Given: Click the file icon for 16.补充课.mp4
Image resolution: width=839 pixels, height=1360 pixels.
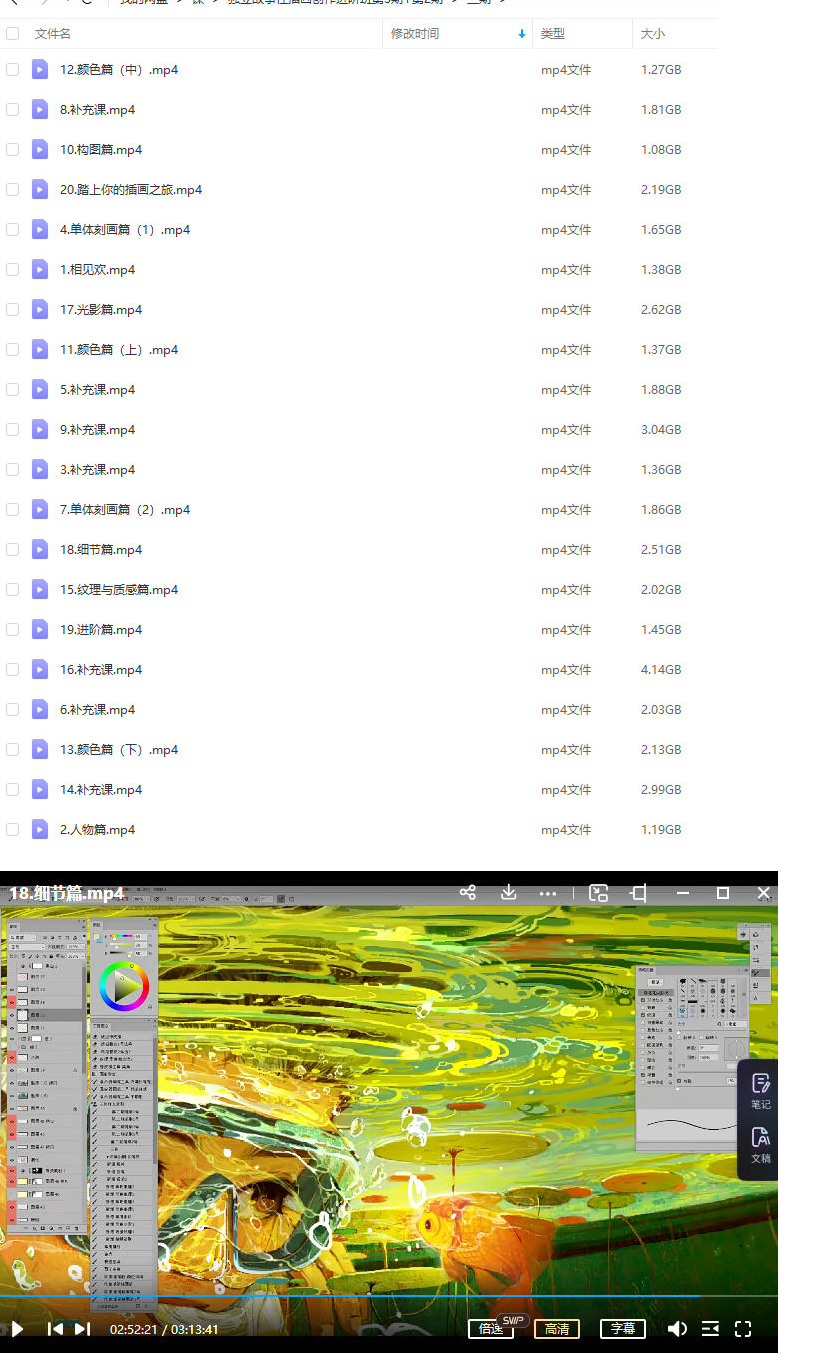Looking at the screenshot, I should click(x=40, y=670).
